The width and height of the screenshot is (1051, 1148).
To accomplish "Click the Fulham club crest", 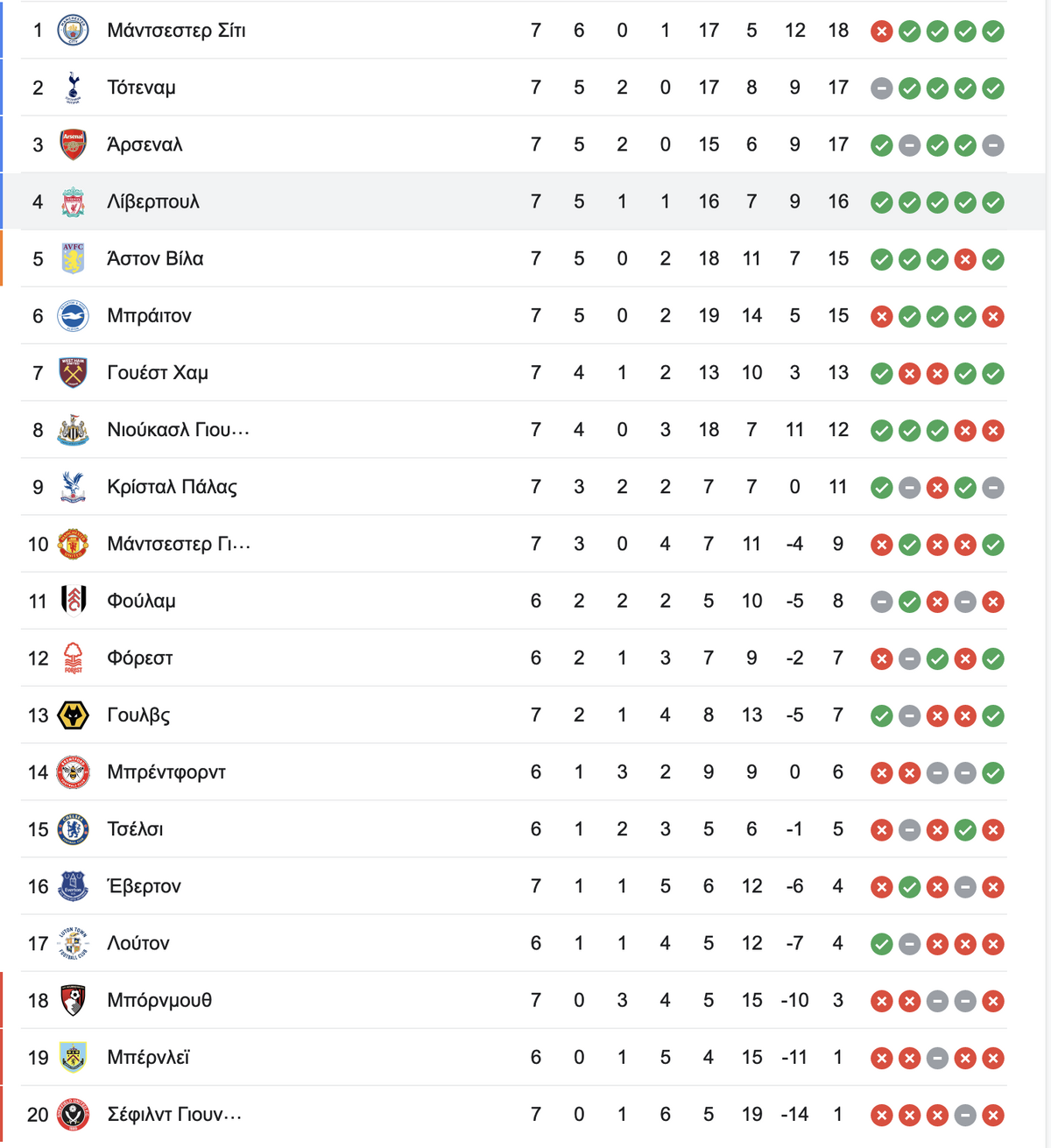I will point(73,601).
